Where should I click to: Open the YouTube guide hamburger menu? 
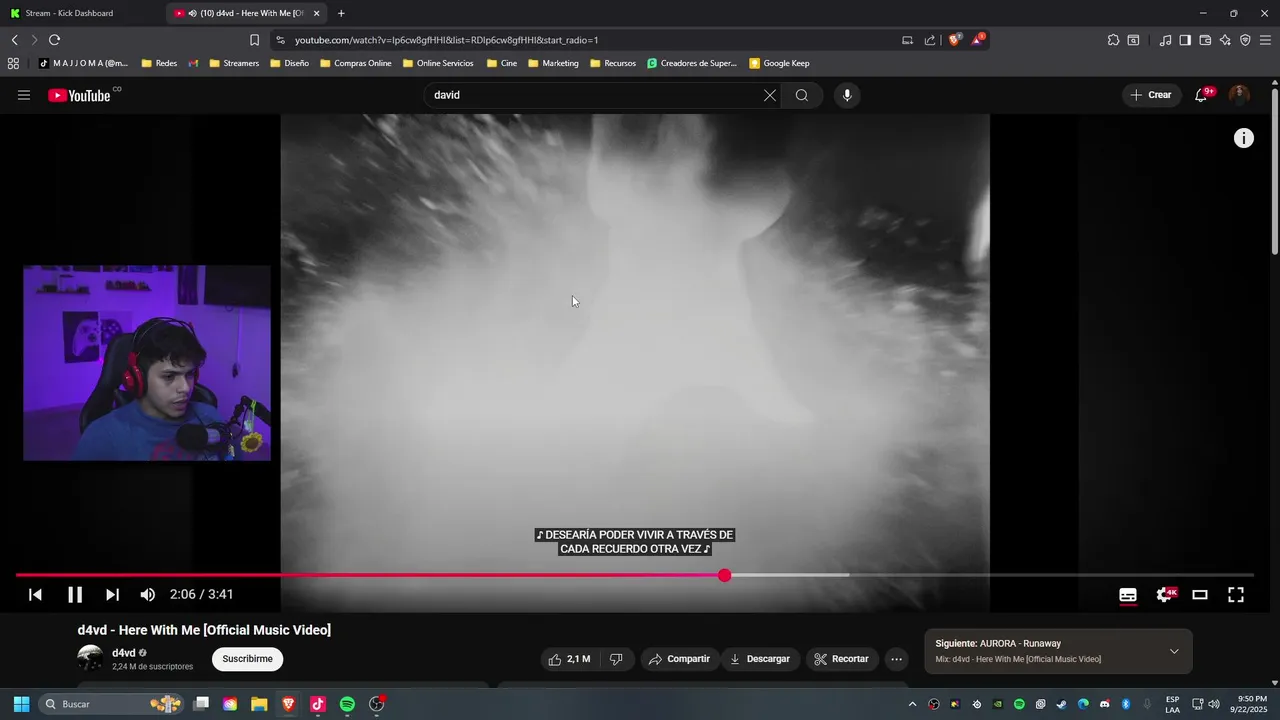coord(24,95)
